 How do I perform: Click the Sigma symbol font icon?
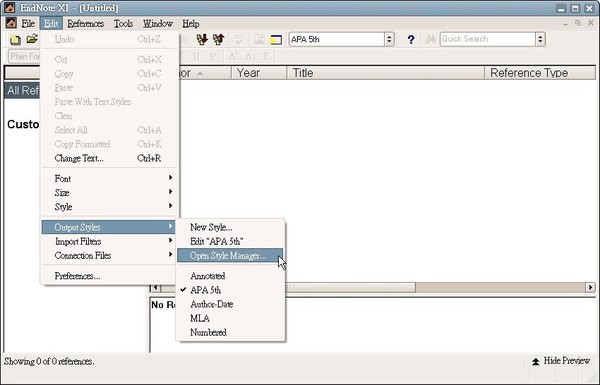[266, 57]
